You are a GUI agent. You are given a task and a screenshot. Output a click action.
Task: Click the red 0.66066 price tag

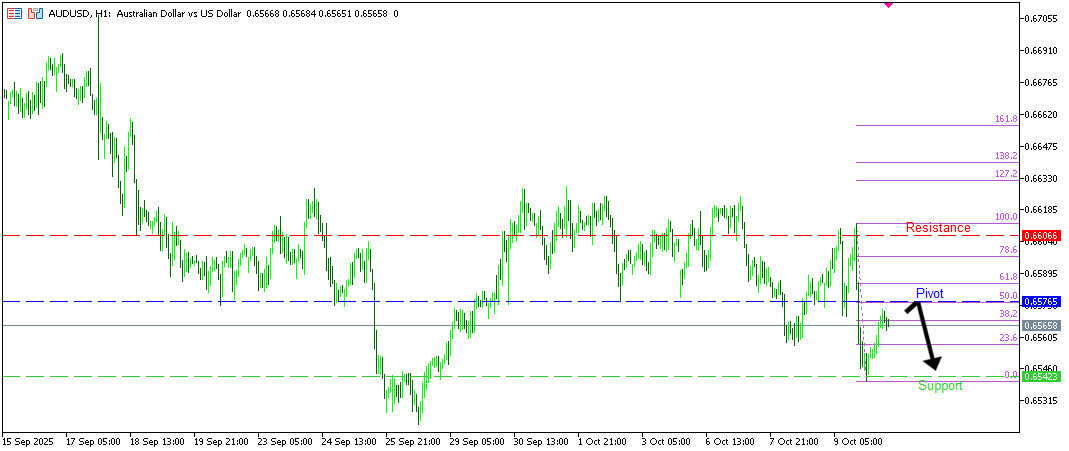point(1041,235)
